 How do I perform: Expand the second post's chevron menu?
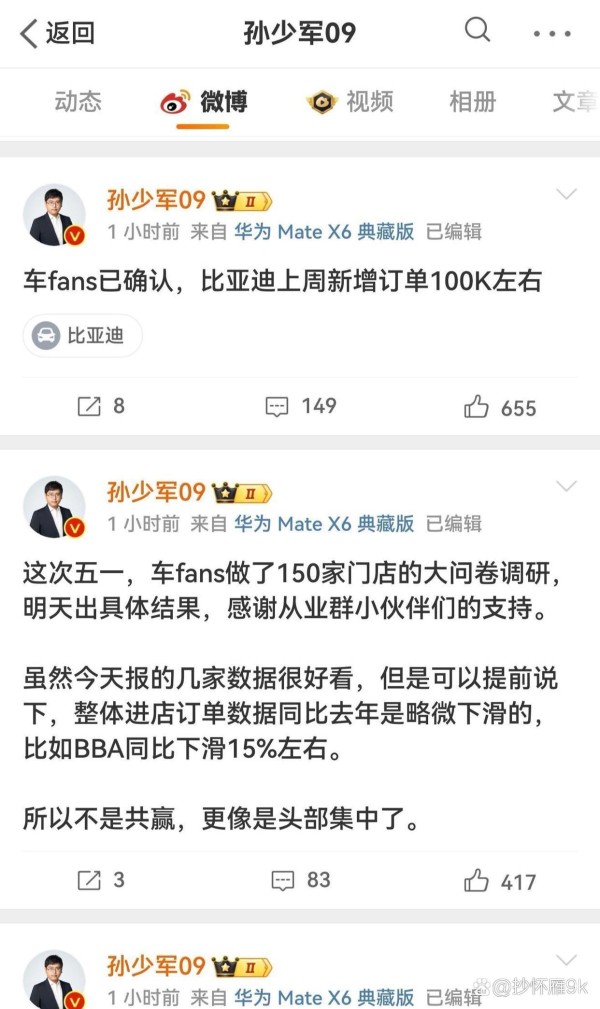click(x=566, y=486)
